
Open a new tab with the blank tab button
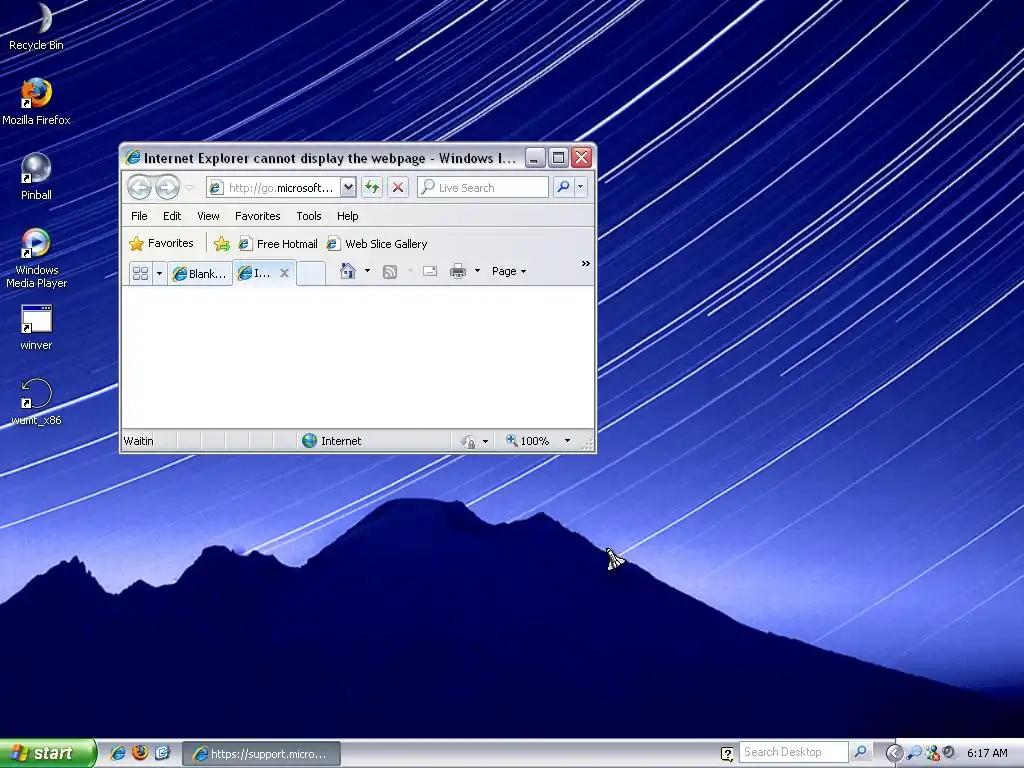tap(312, 274)
